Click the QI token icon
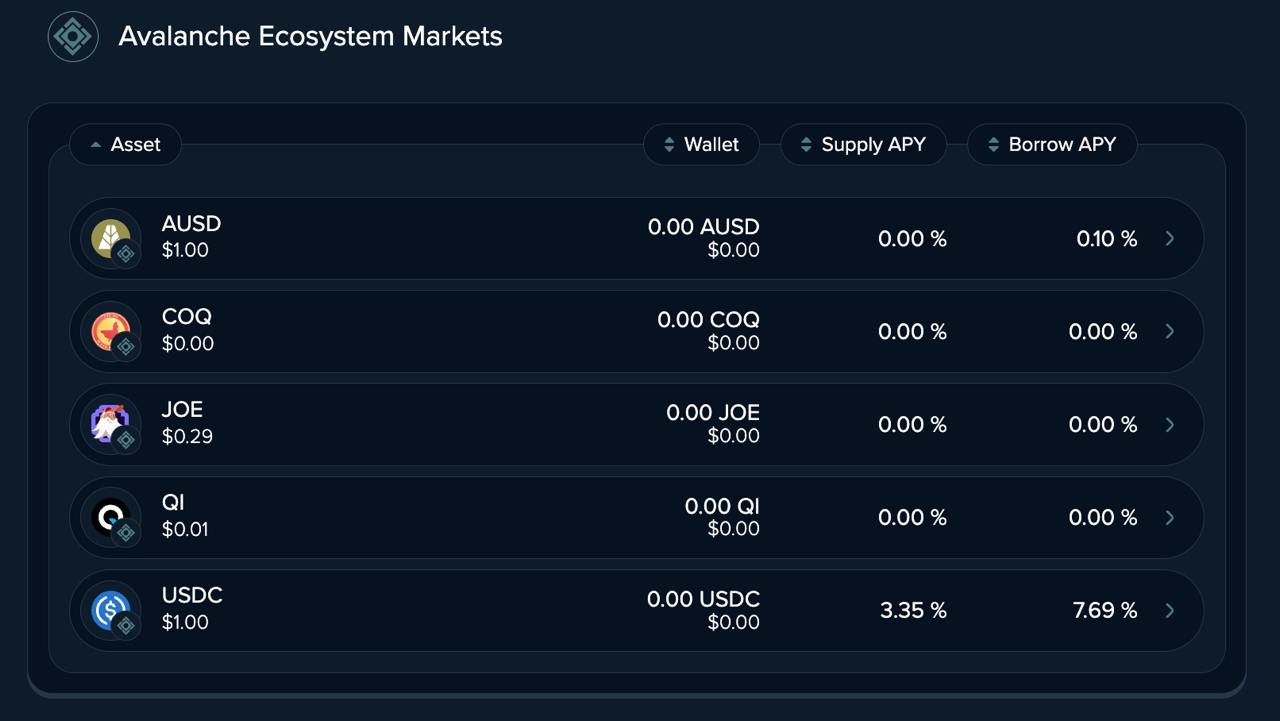1280x721 pixels. 111,517
